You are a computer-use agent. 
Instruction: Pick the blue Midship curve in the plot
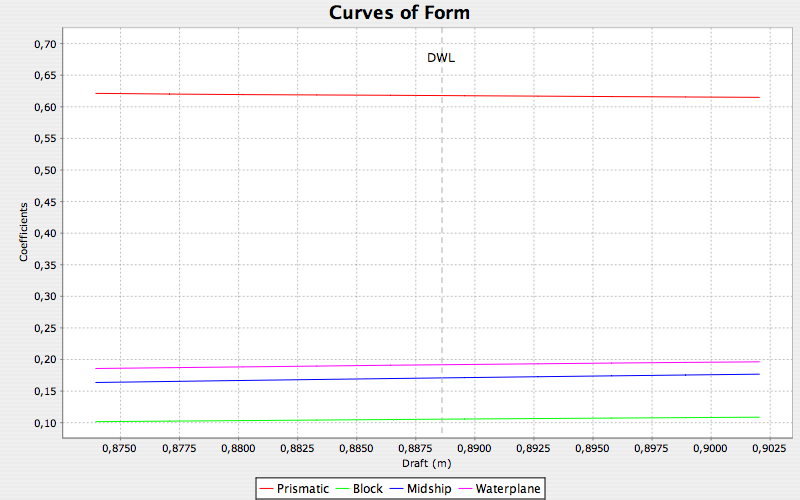pyautogui.click(x=300, y=379)
